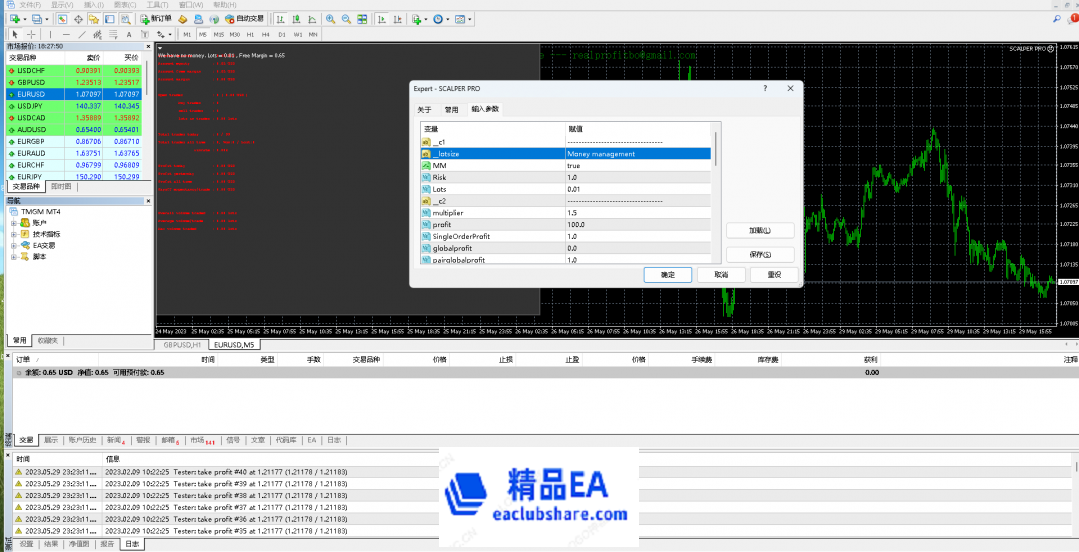Switch to the M15 timeframe

218,34
